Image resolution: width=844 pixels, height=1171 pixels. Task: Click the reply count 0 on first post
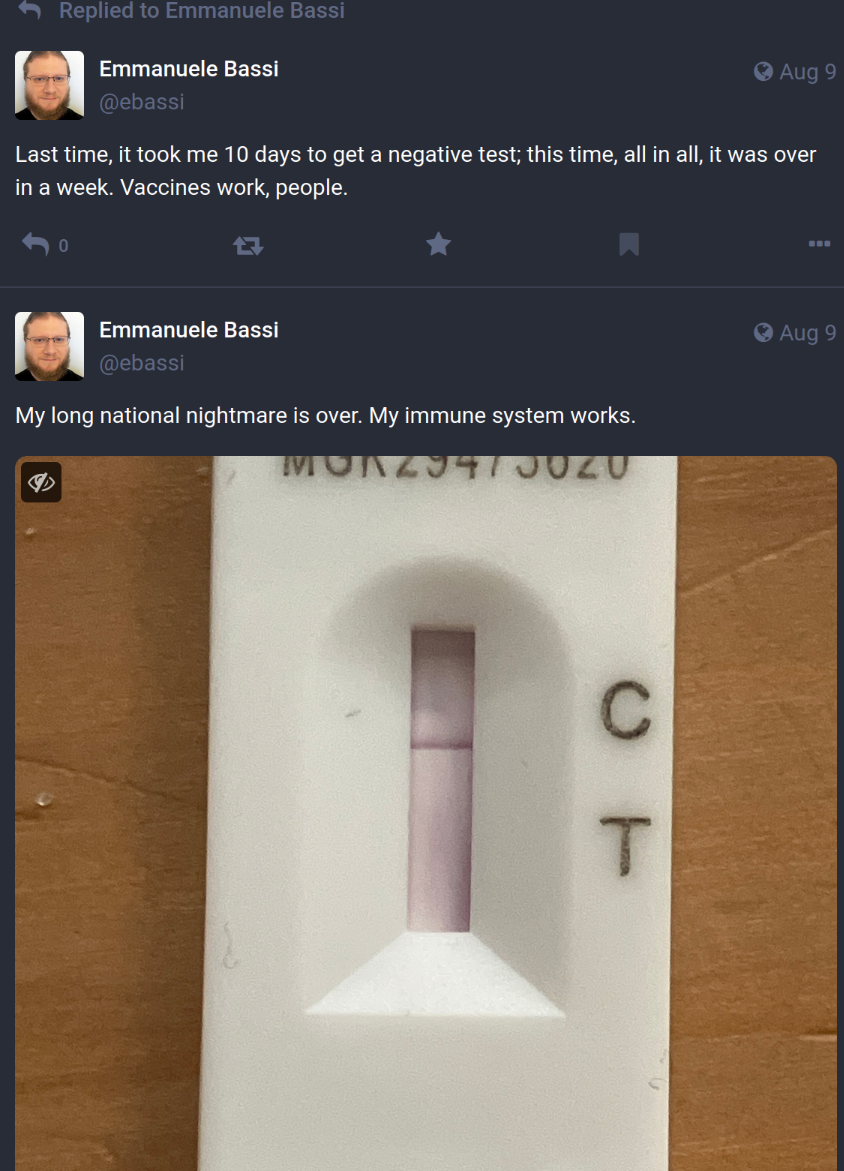[x=63, y=246]
